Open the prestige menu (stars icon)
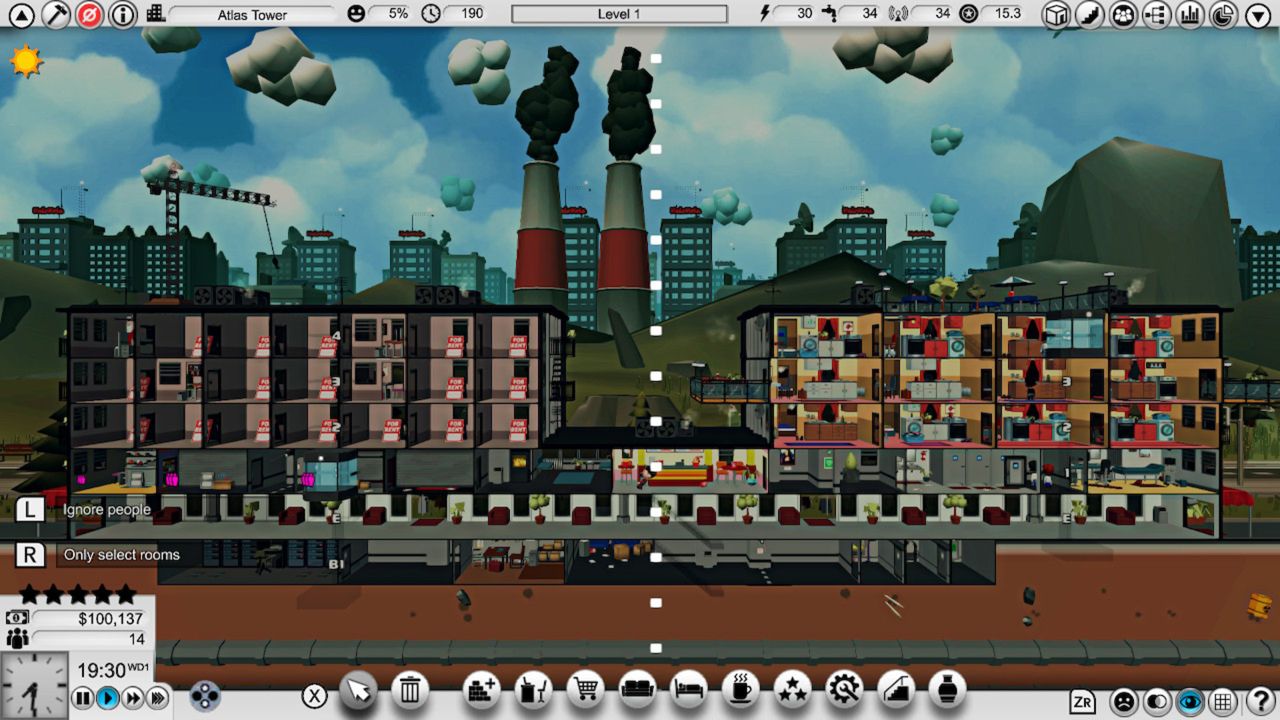 pos(793,690)
